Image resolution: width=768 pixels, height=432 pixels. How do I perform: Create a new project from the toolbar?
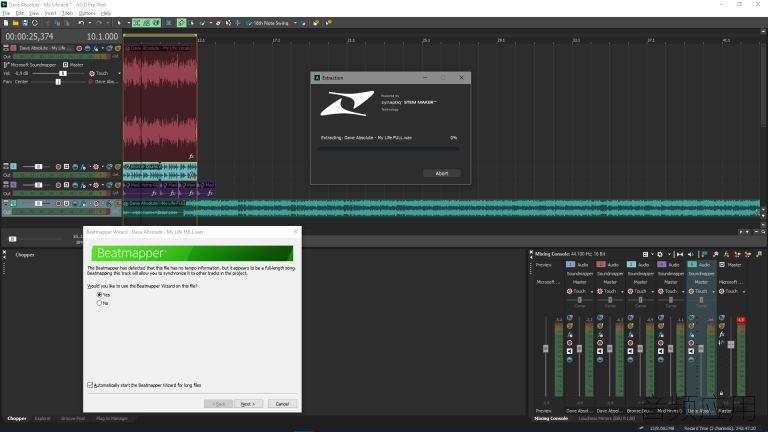(x=6, y=23)
